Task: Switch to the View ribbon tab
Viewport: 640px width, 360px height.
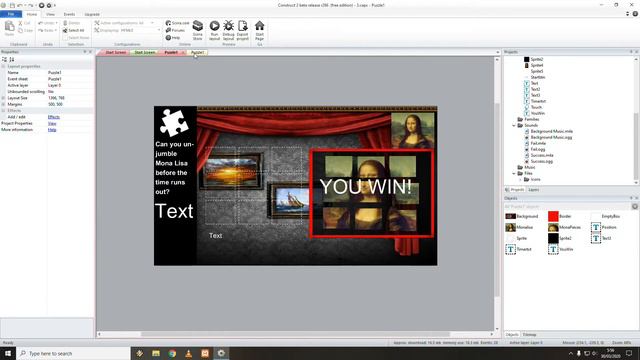Action: point(50,14)
